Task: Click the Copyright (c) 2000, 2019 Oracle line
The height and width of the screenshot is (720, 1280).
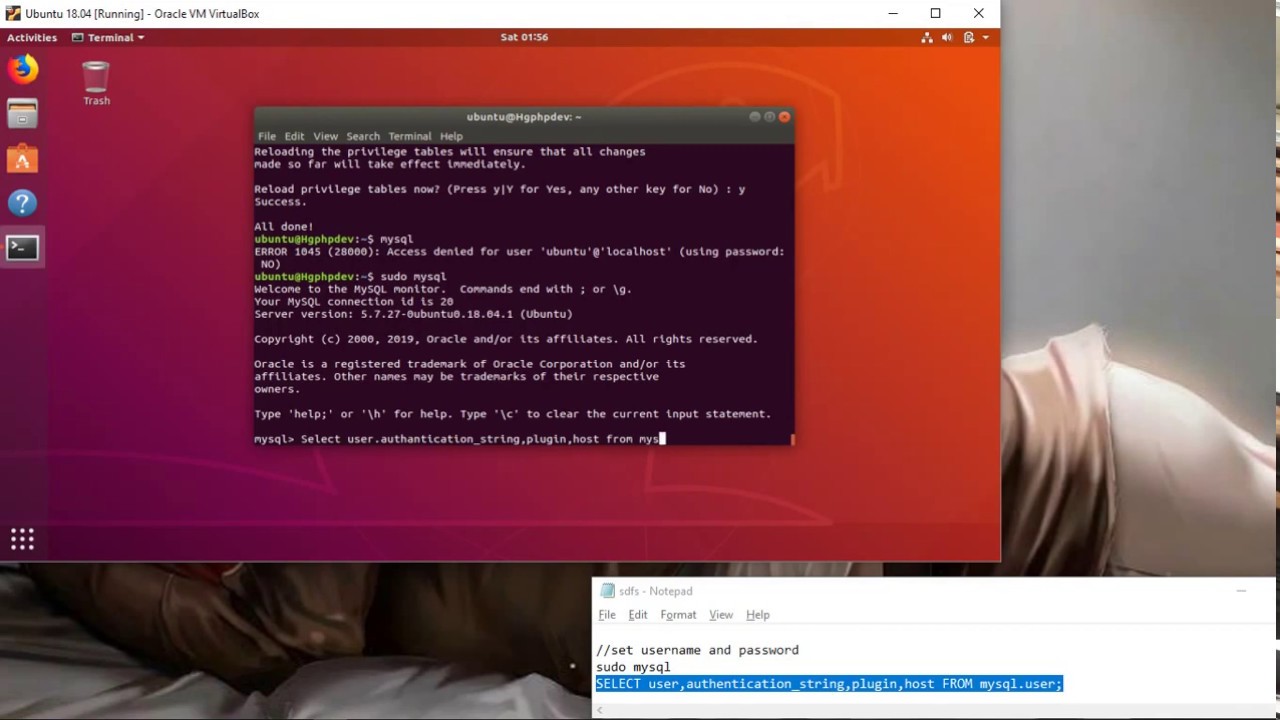Action: [x=506, y=339]
